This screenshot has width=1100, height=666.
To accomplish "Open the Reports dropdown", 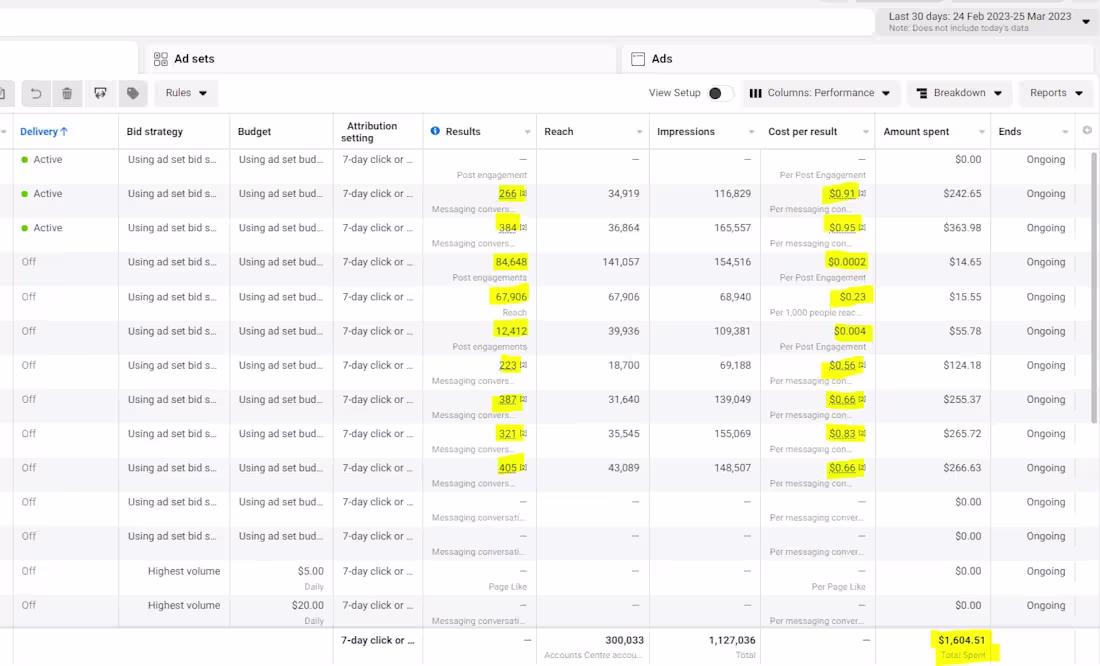I will click(x=1056, y=93).
